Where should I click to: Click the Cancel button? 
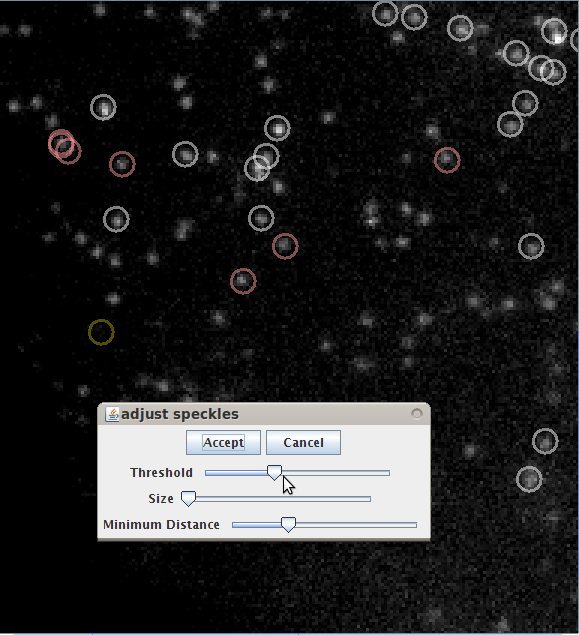click(303, 442)
